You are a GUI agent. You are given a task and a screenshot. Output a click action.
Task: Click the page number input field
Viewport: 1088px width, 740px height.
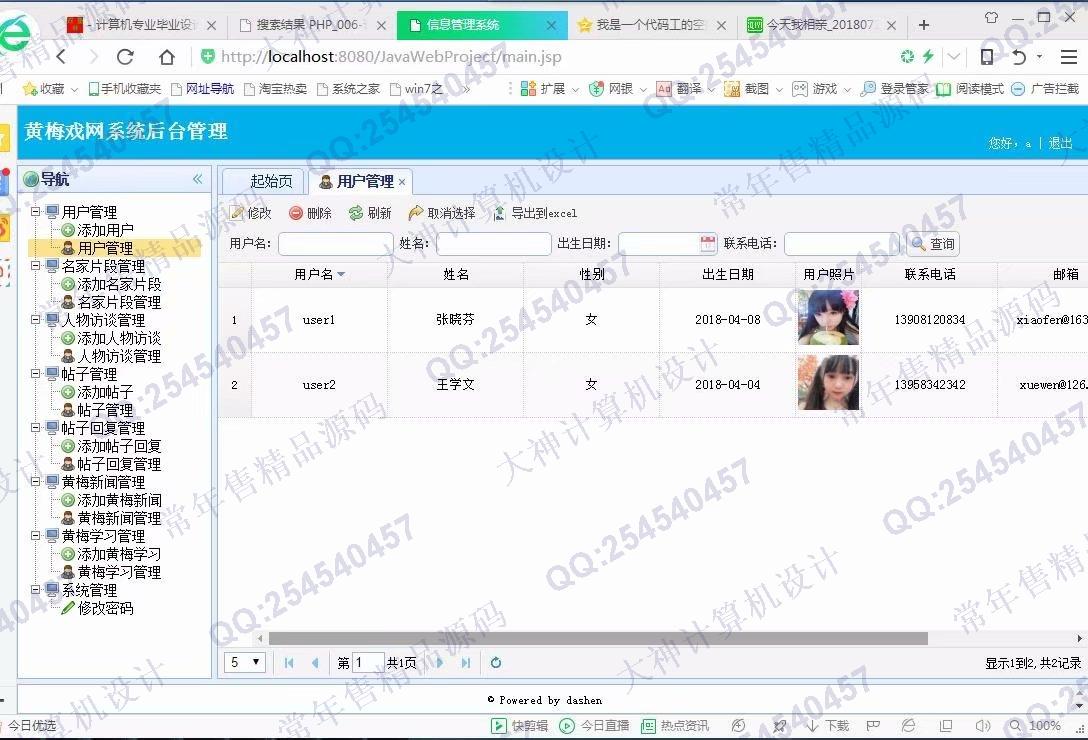(x=368, y=663)
